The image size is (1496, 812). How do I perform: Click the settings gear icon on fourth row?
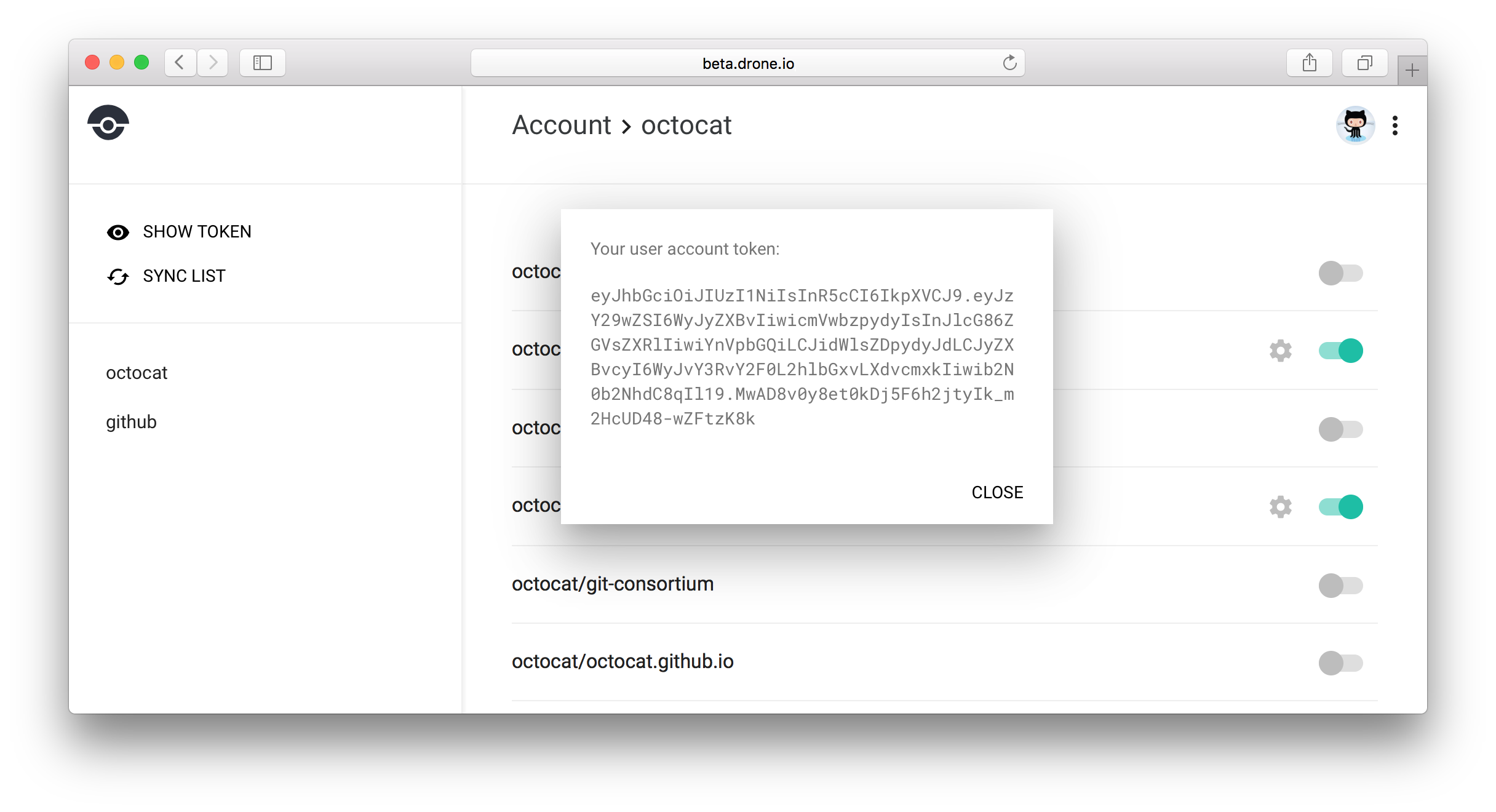(1280, 507)
